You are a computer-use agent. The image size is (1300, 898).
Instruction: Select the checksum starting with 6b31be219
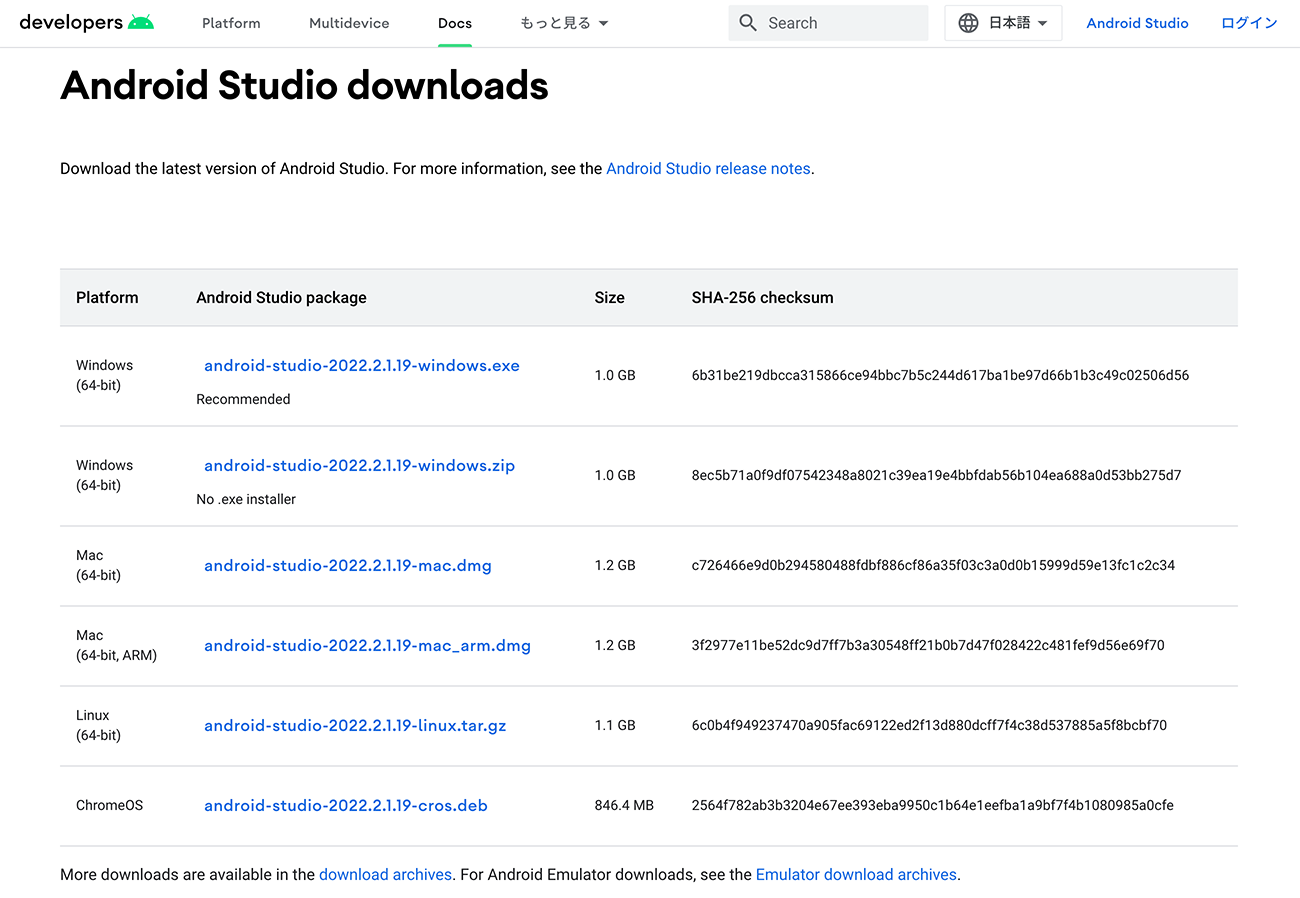[x=940, y=376]
